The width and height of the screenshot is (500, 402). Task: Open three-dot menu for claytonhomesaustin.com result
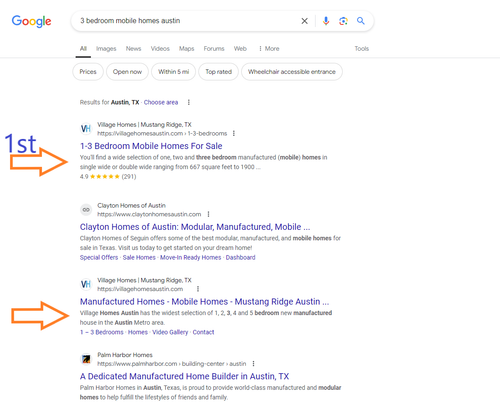click(x=208, y=214)
